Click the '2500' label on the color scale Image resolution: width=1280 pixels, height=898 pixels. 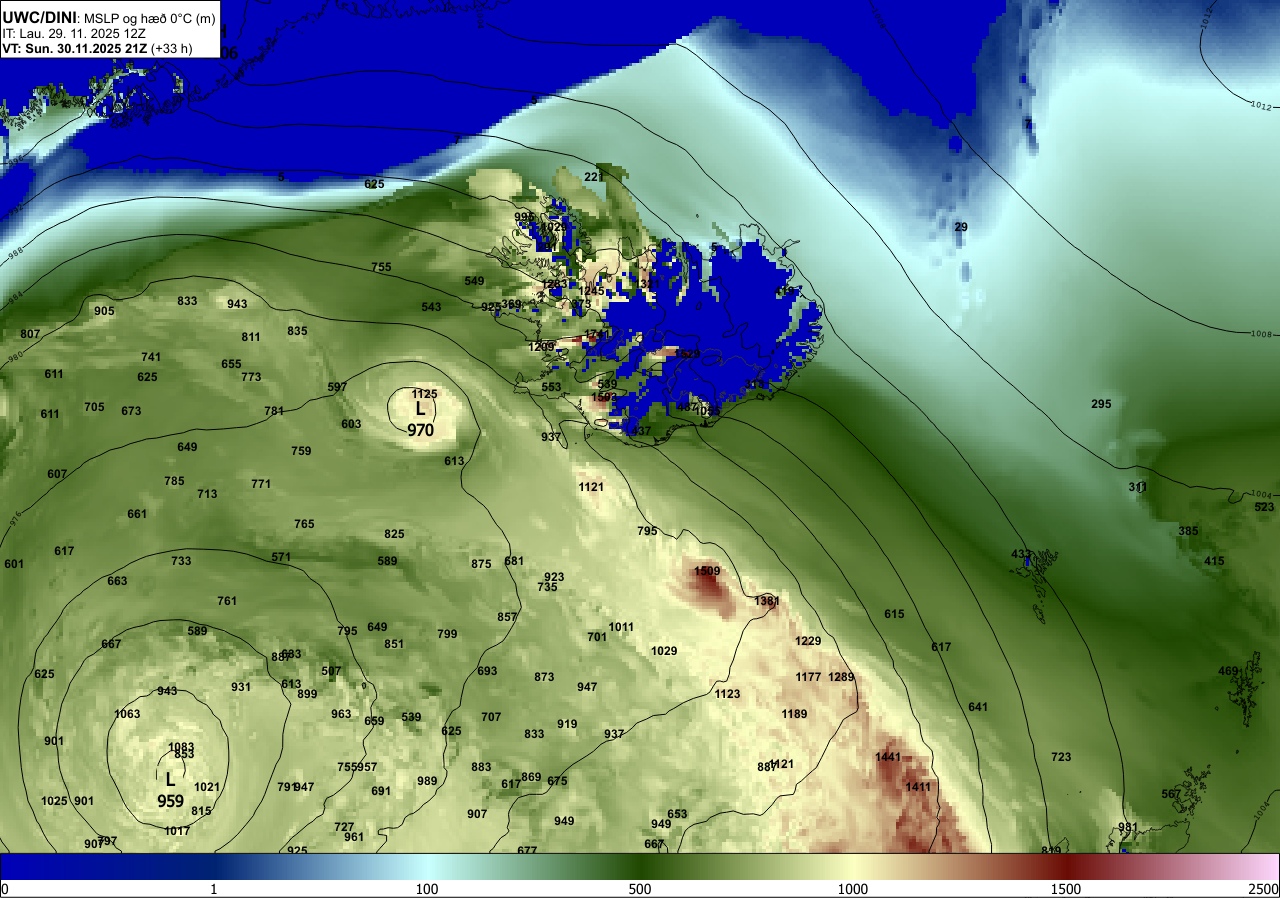(x=1263, y=889)
